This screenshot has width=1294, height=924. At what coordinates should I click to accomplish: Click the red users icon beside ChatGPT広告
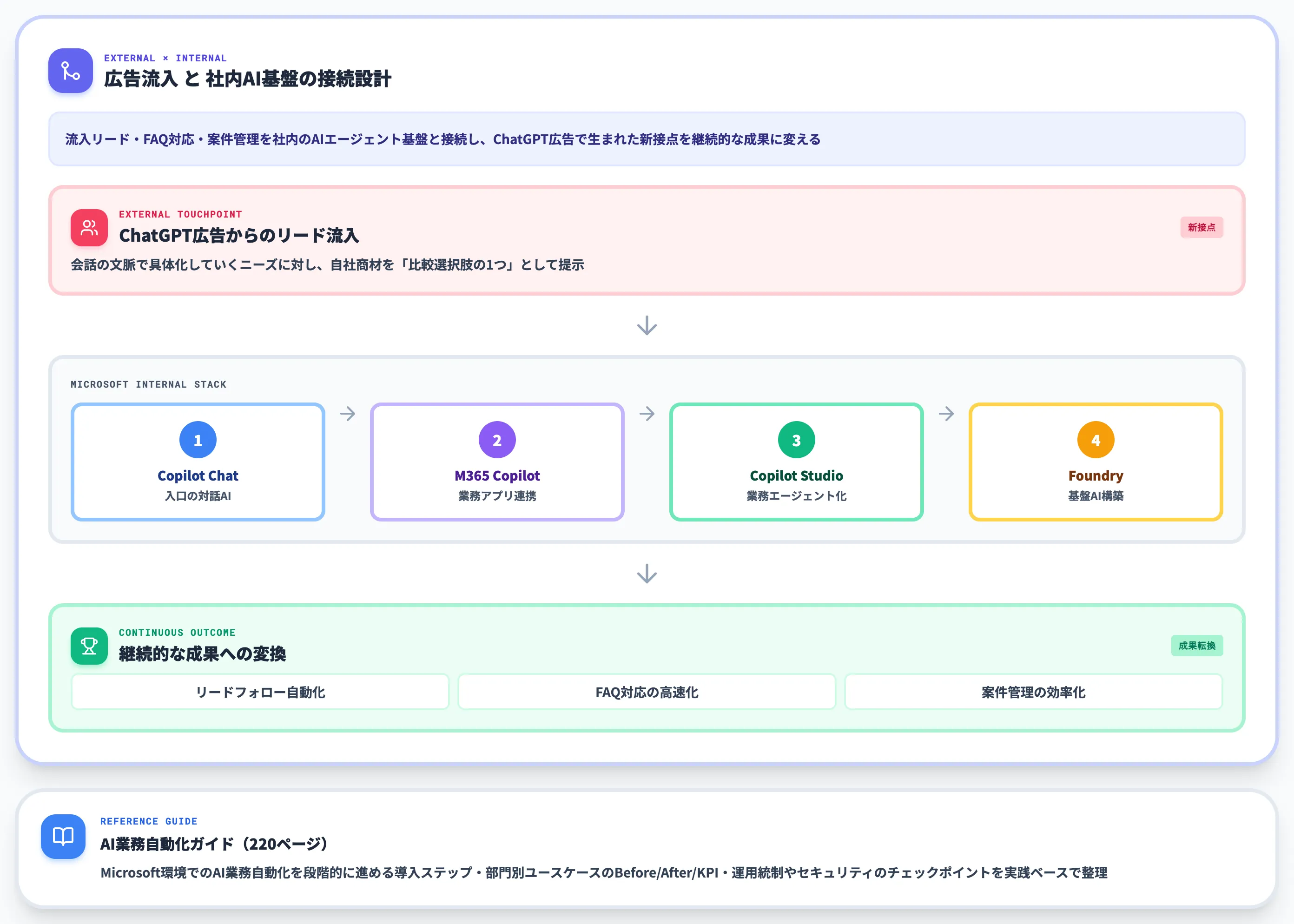coord(89,228)
